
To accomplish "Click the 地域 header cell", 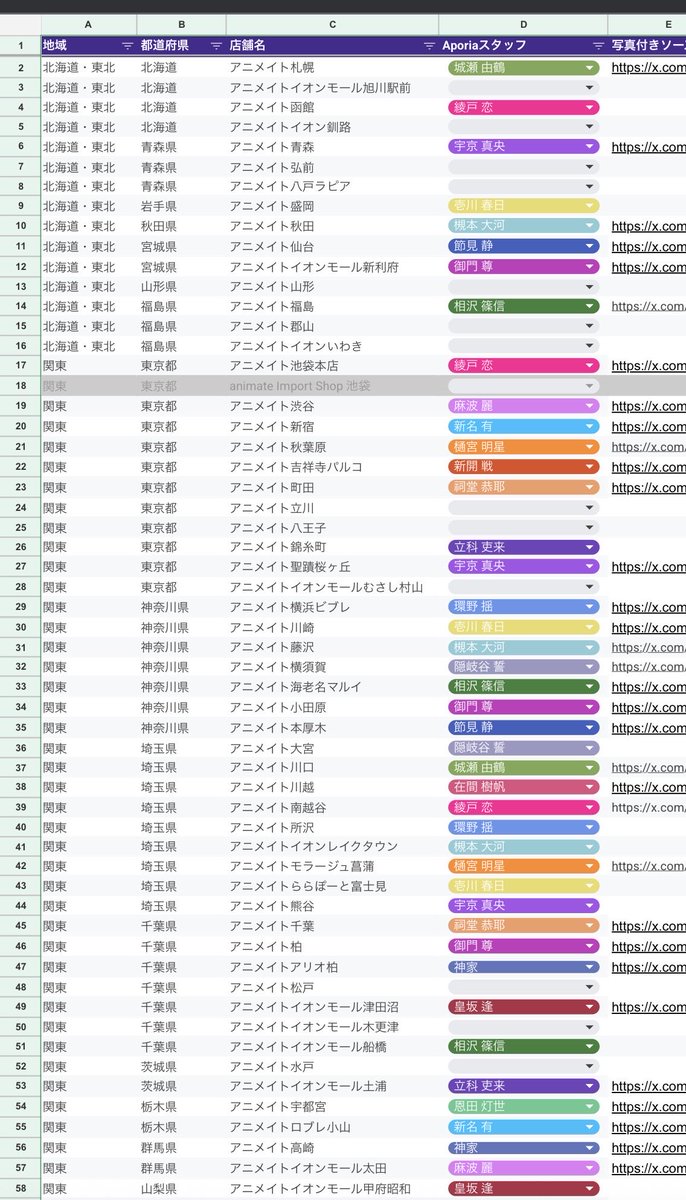I will pyautogui.click(x=89, y=45).
